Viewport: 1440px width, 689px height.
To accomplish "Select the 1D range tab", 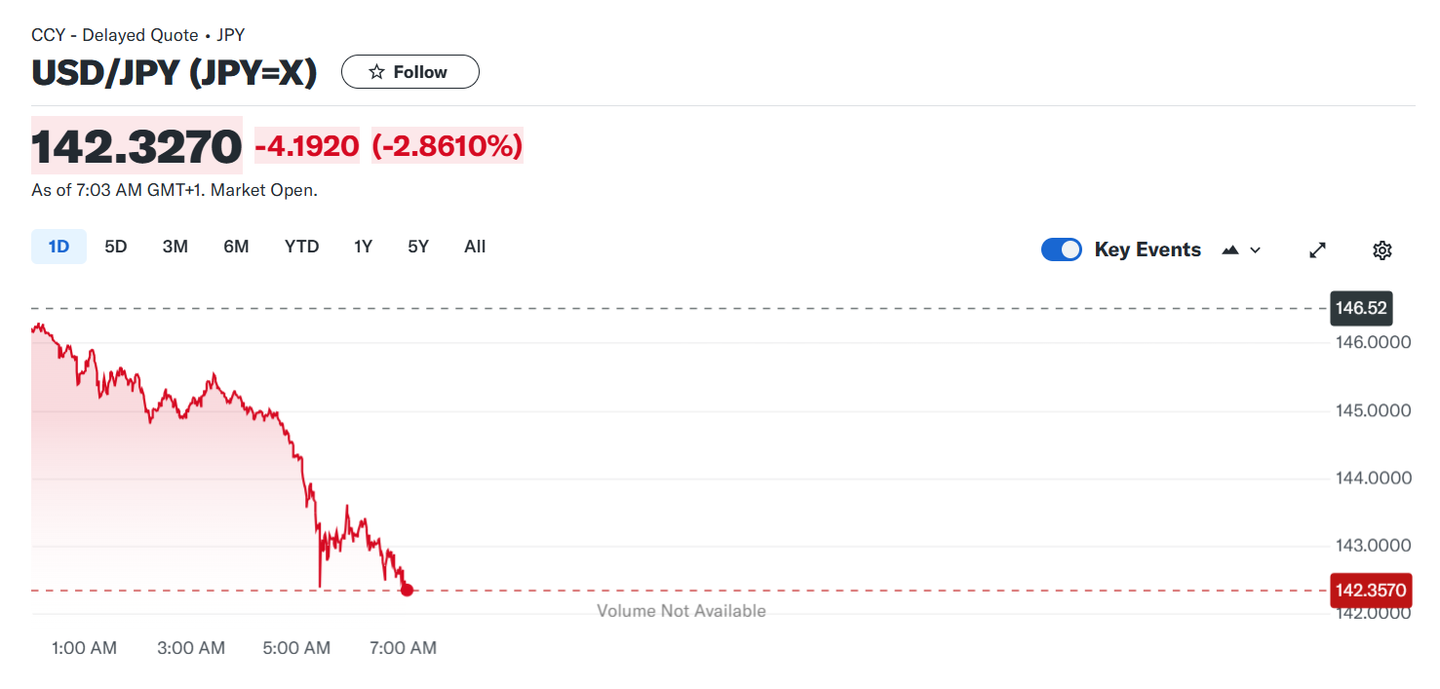I will [x=59, y=246].
